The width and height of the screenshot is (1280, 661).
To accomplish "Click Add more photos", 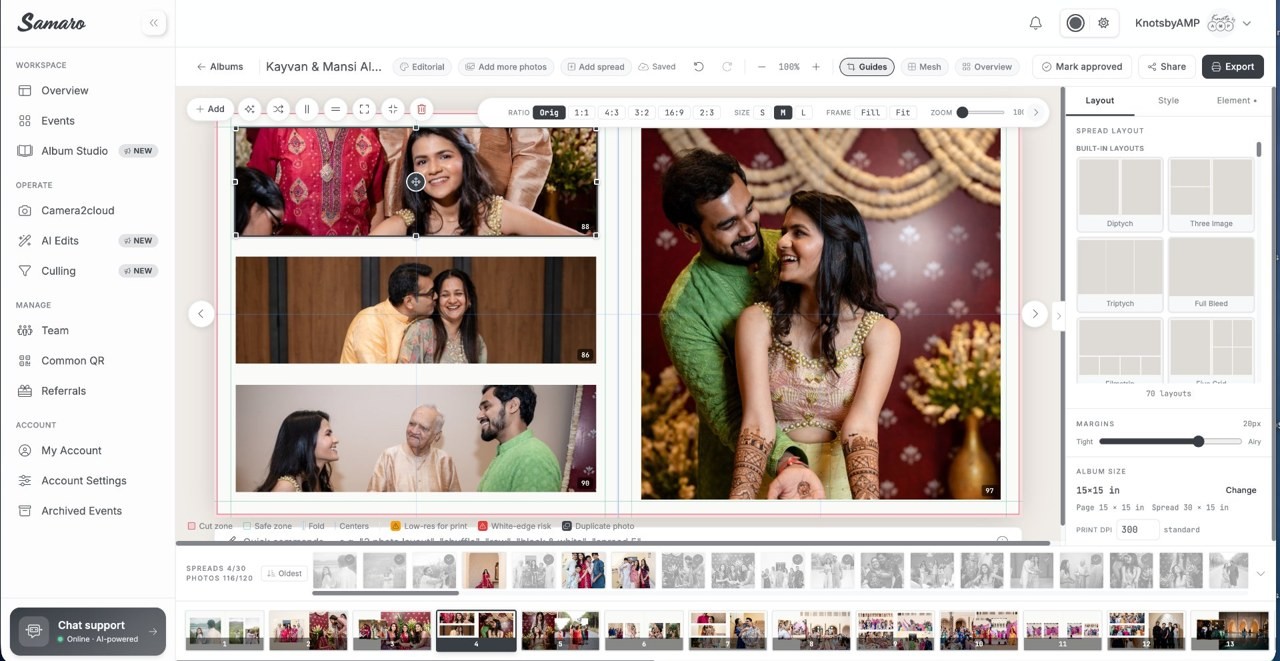I will 506,67.
